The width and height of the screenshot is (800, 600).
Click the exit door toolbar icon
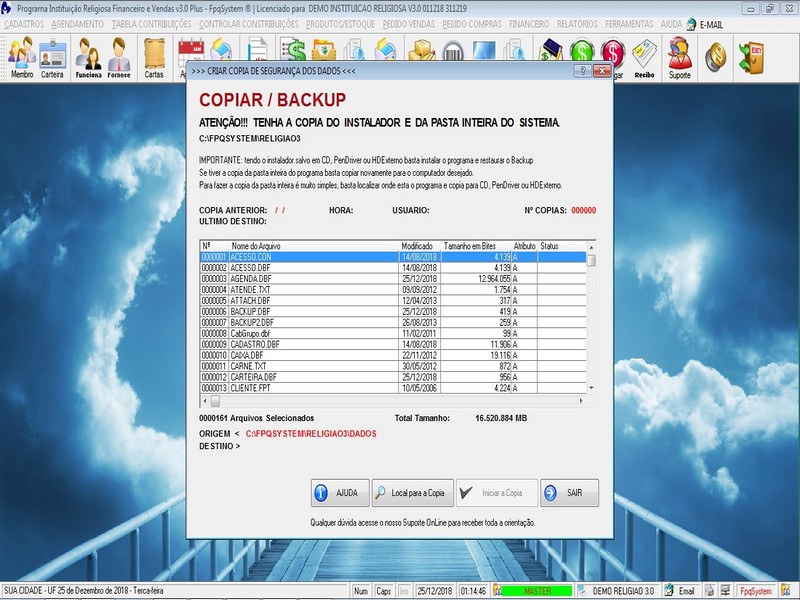click(x=751, y=57)
